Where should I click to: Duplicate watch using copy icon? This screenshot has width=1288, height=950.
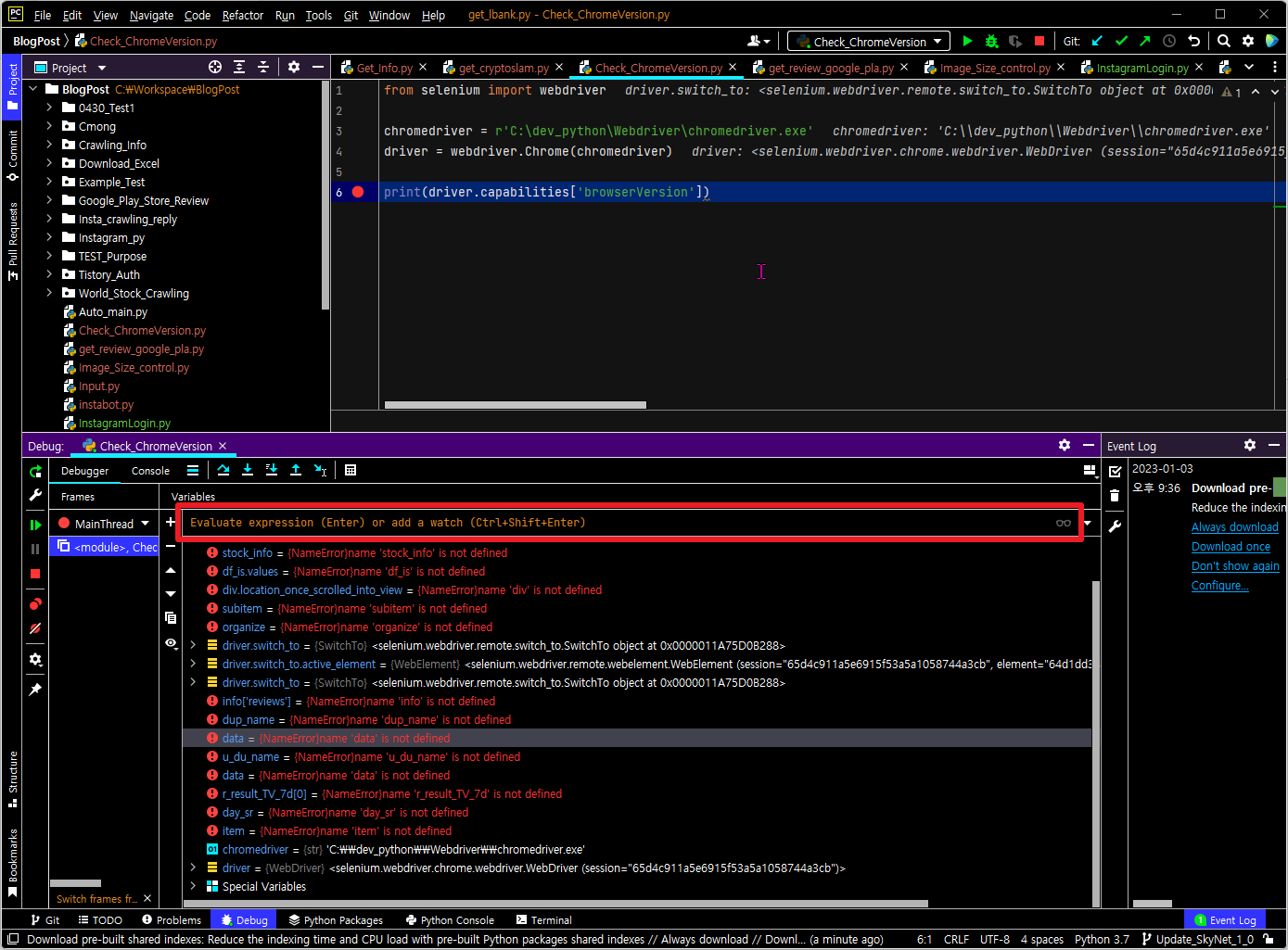[171, 617]
